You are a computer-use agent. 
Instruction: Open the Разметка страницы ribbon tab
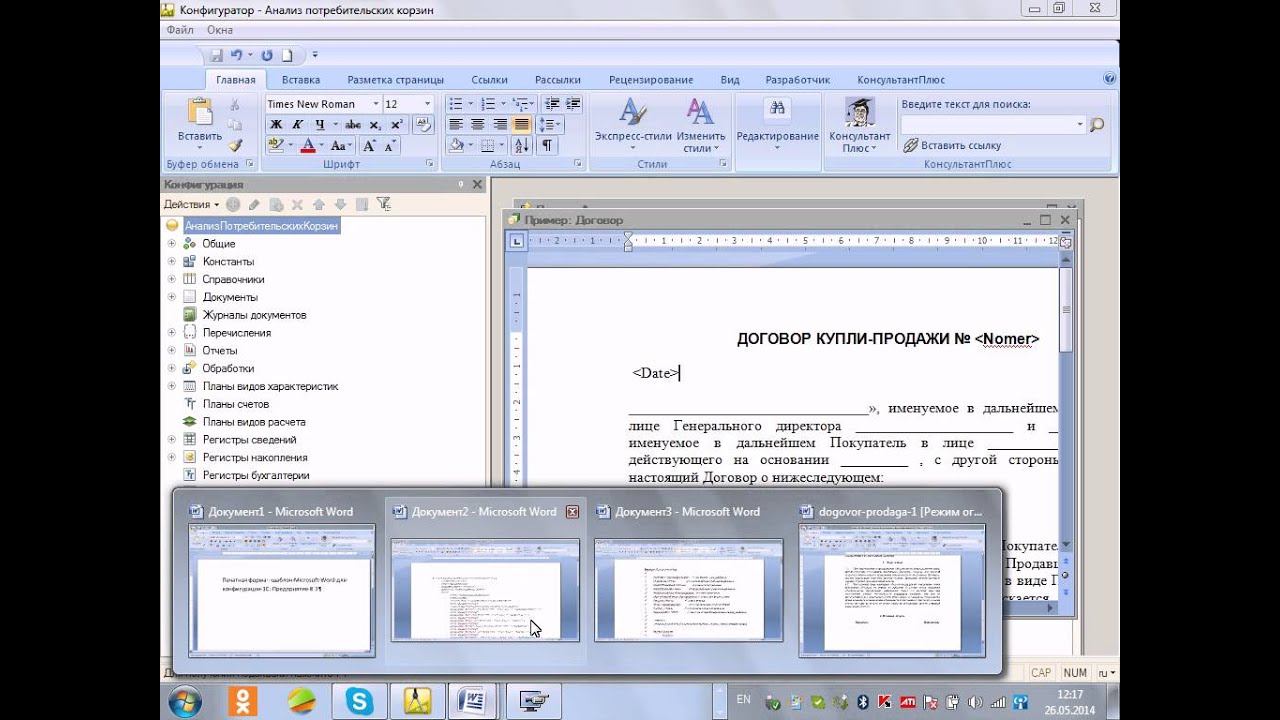tap(395, 80)
